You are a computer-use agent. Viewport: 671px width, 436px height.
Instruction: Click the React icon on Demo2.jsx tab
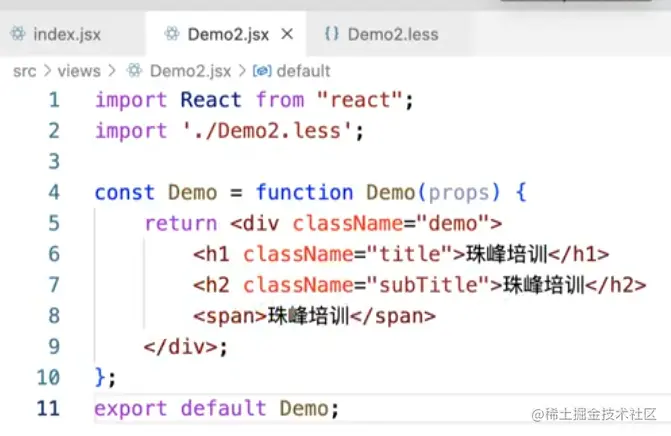click(x=172, y=34)
